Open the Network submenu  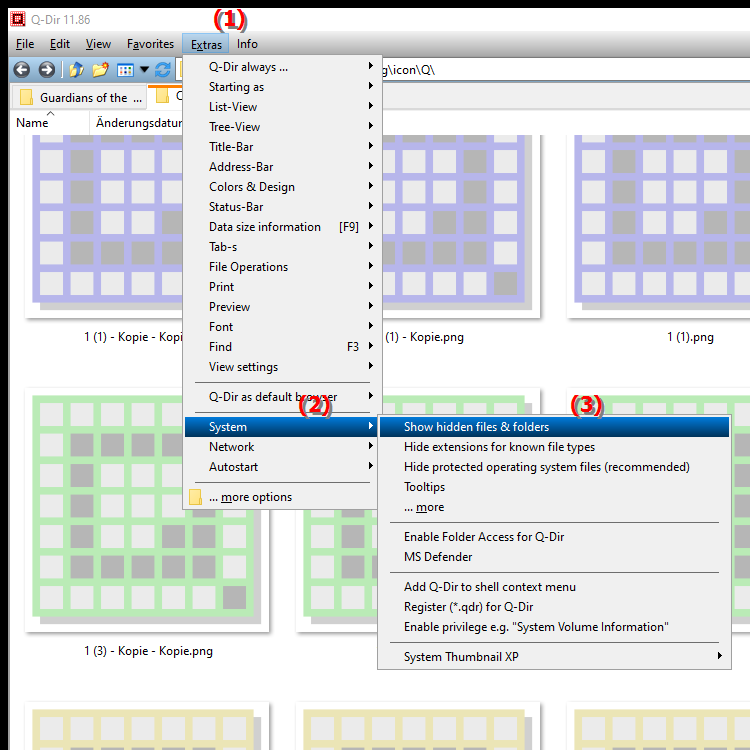tap(282, 447)
